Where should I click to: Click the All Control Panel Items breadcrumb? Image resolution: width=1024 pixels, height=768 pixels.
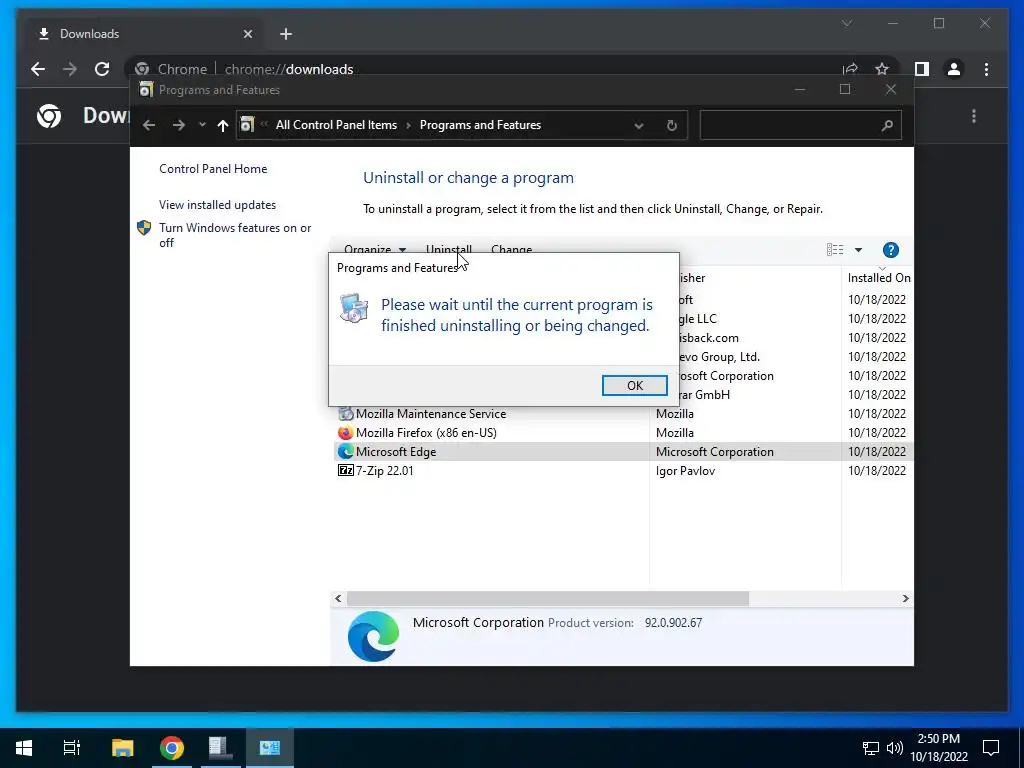(336, 125)
